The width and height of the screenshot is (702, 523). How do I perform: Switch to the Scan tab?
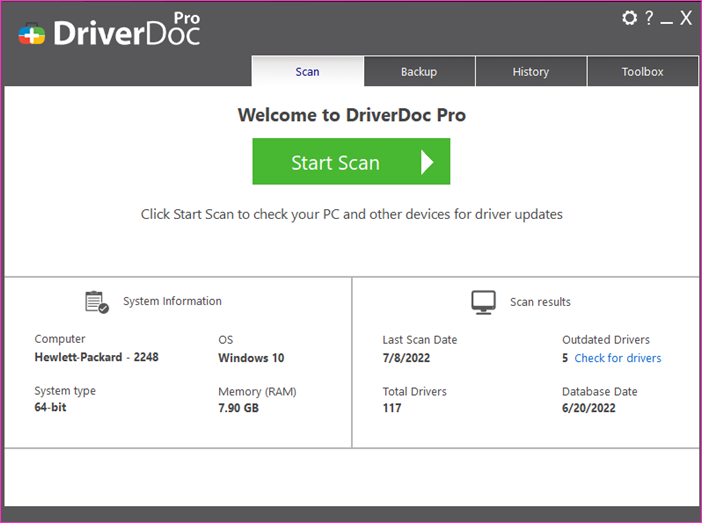(x=308, y=72)
